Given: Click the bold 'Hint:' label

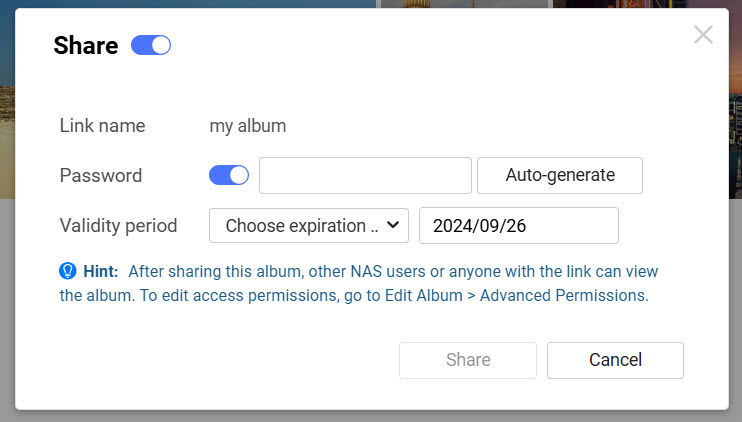Looking at the screenshot, I should click(100, 271).
